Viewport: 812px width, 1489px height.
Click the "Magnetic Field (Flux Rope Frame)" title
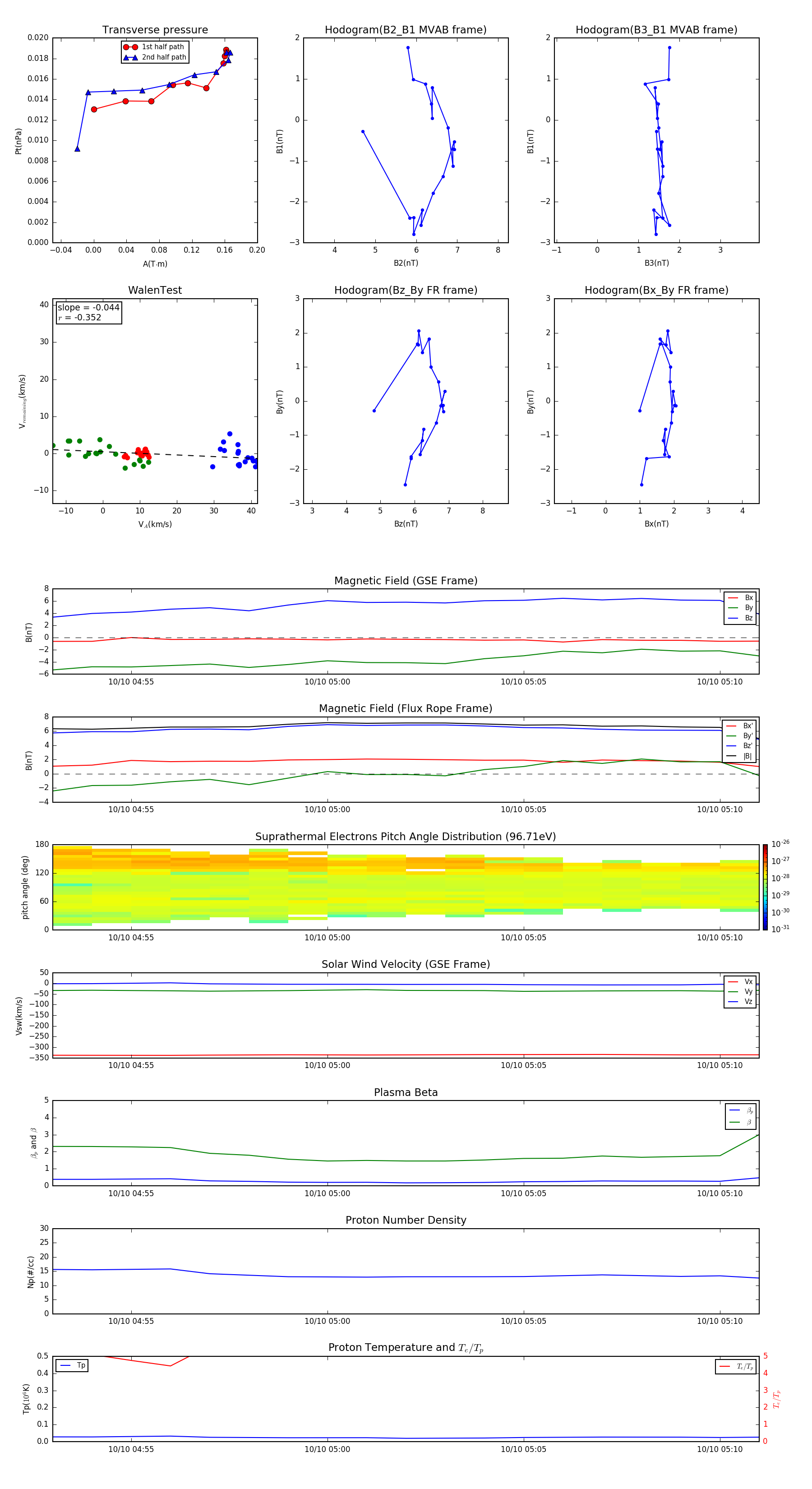406,709
